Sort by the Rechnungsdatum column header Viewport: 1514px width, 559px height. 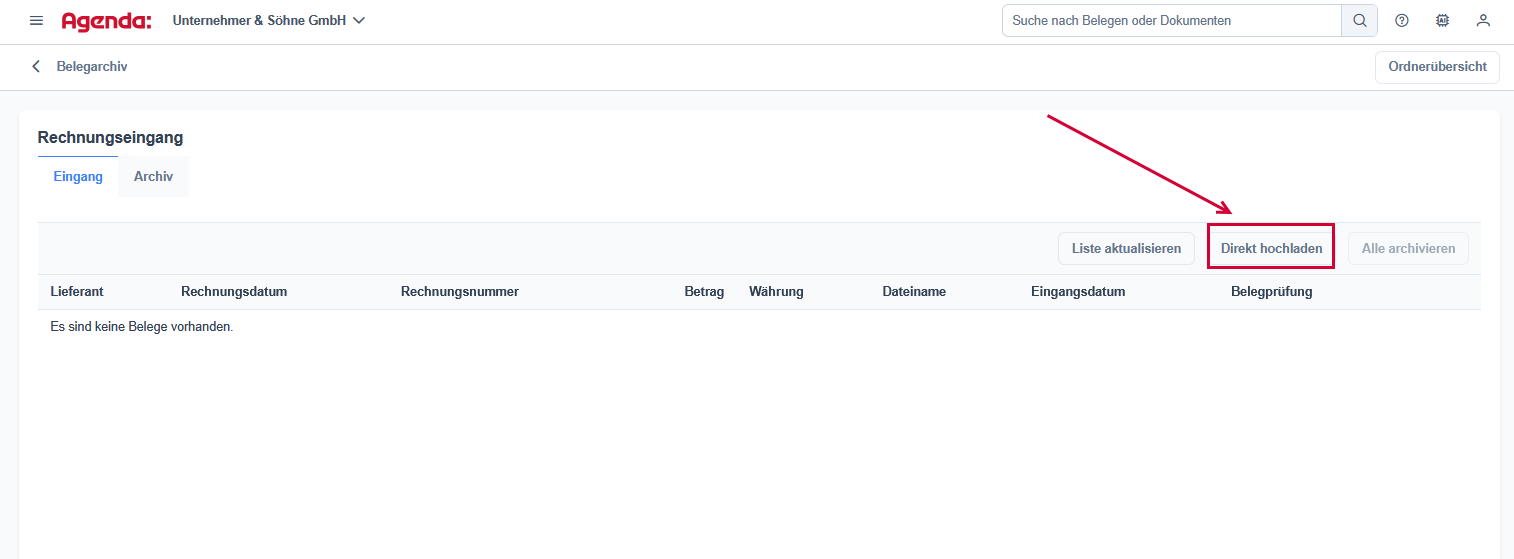click(x=234, y=292)
